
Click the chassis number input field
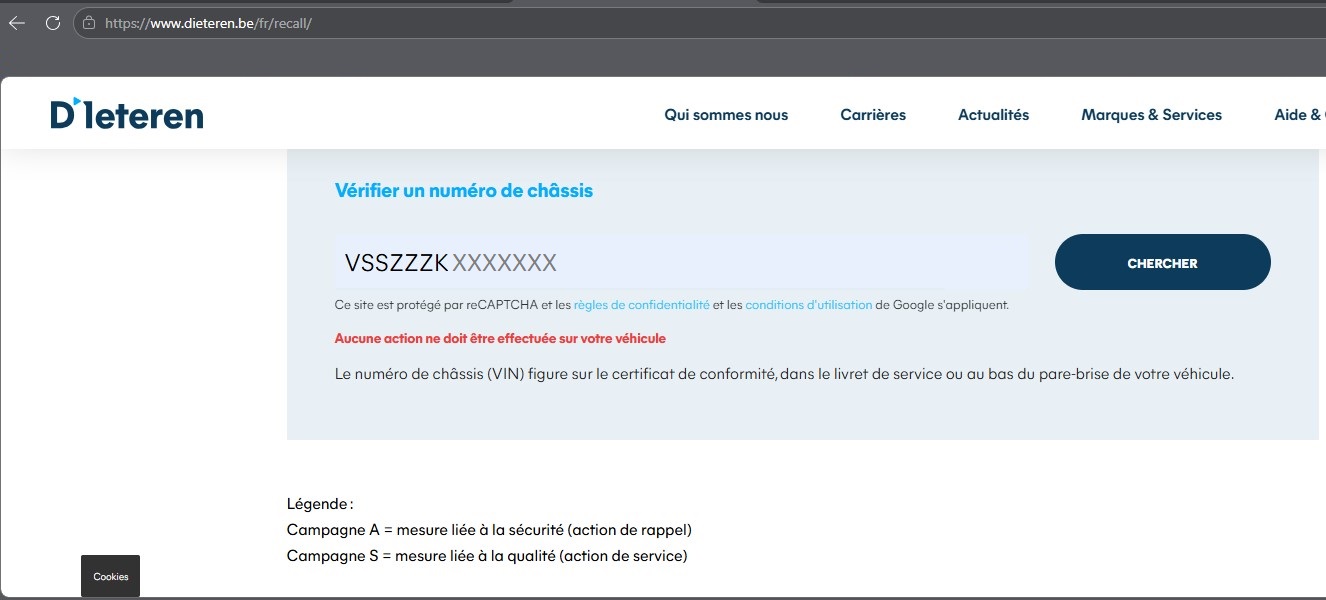(x=681, y=263)
